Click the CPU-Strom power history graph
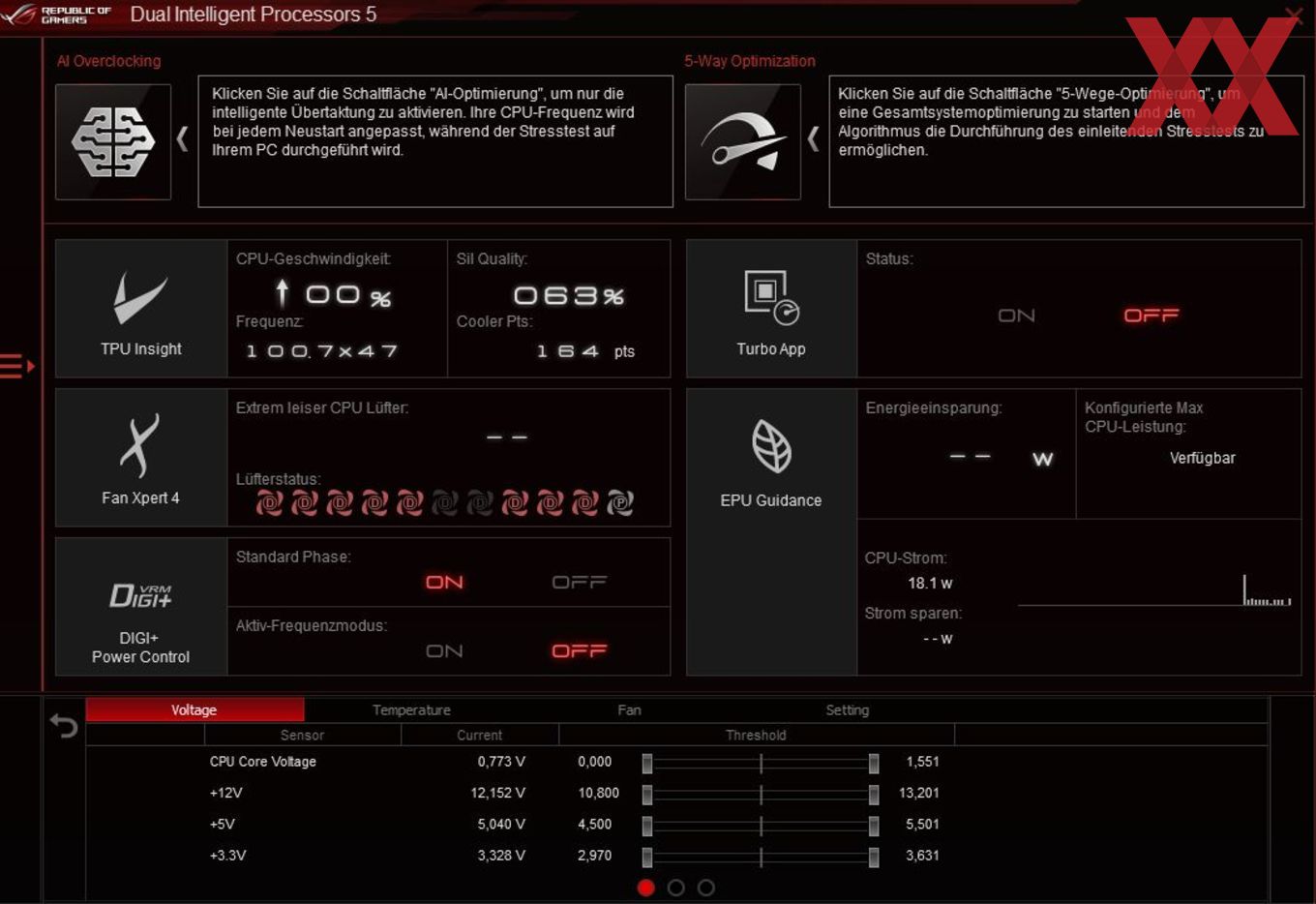1316x904 pixels. click(x=1154, y=590)
